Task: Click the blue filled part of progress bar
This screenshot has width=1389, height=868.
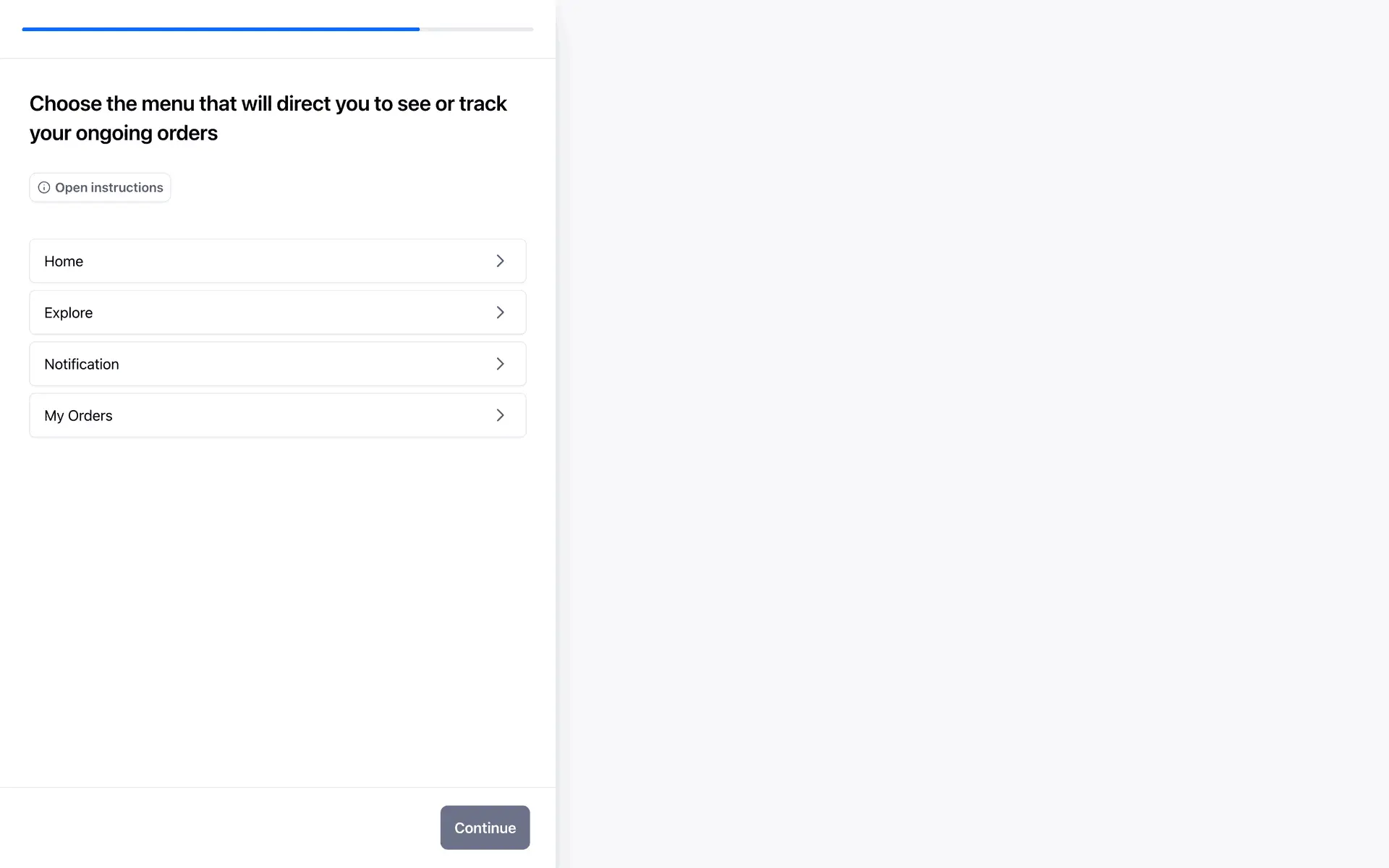Action: [221, 30]
